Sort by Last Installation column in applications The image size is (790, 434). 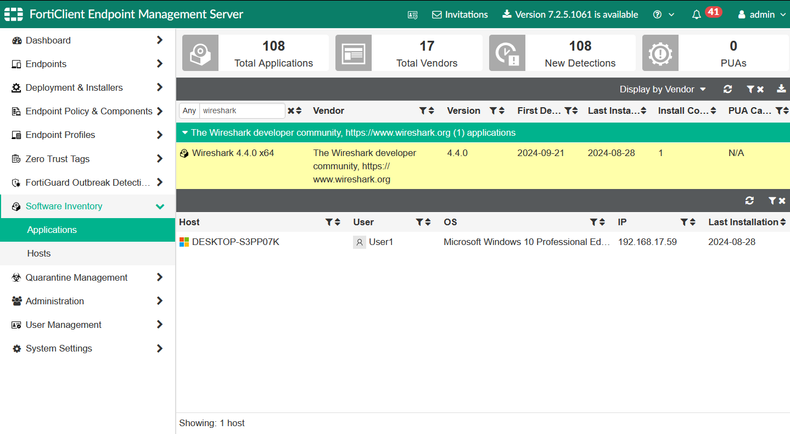click(x=644, y=111)
